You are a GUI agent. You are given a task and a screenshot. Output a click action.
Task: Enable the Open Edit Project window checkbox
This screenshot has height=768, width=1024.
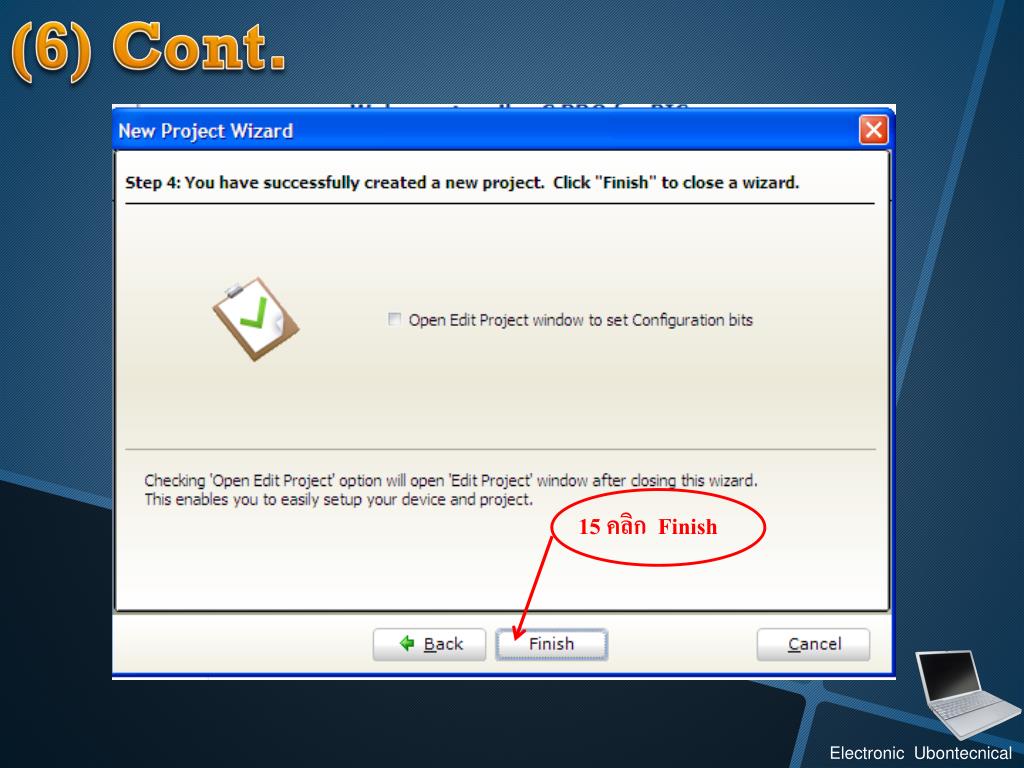pyautogui.click(x=394, y=319)
